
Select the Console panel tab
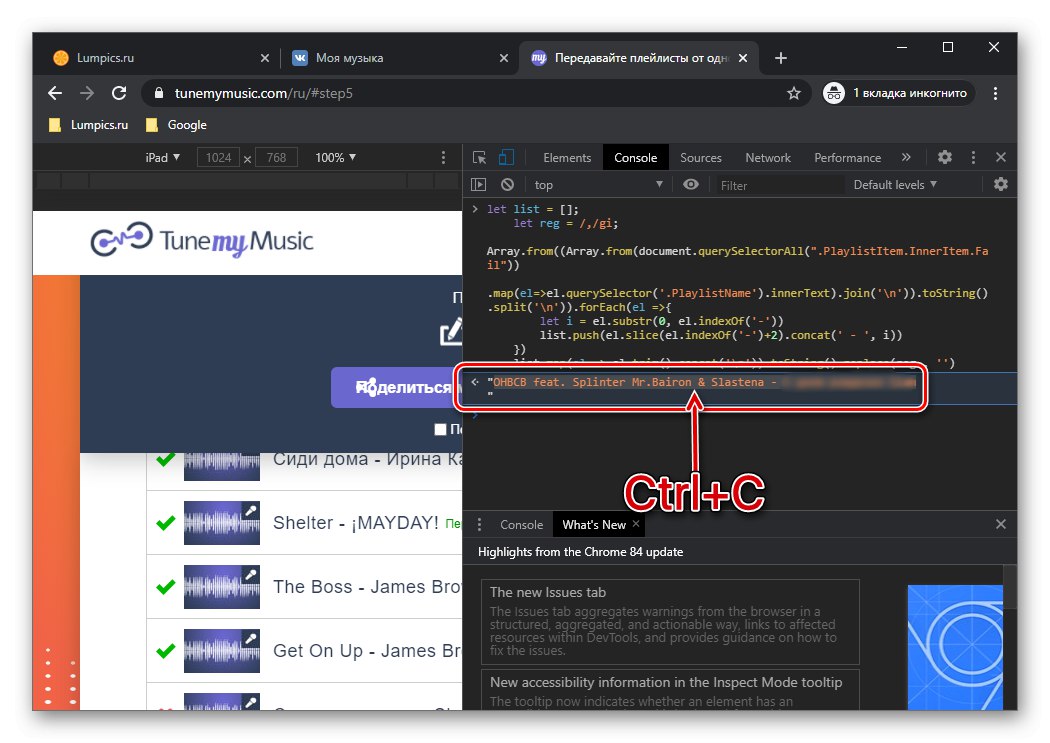(635, 157)
